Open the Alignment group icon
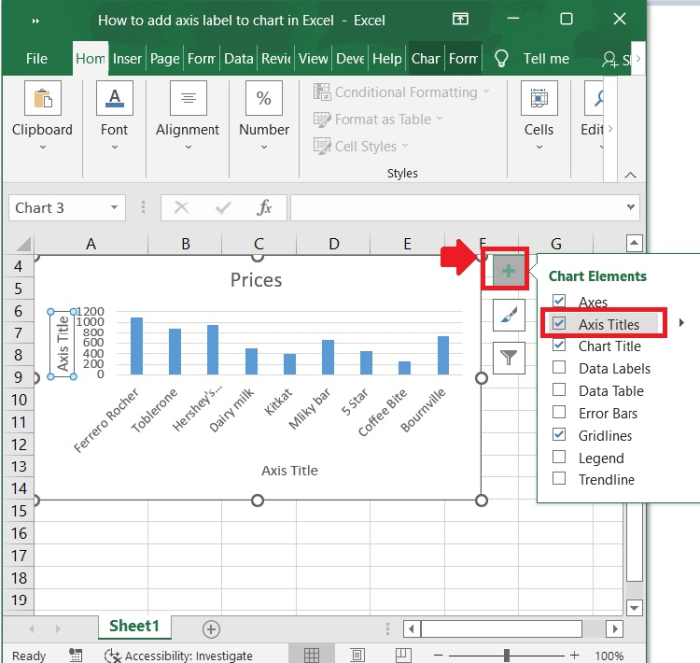Image resolution: width=700 pixels, height=663 pixels. tap(188, 99)
